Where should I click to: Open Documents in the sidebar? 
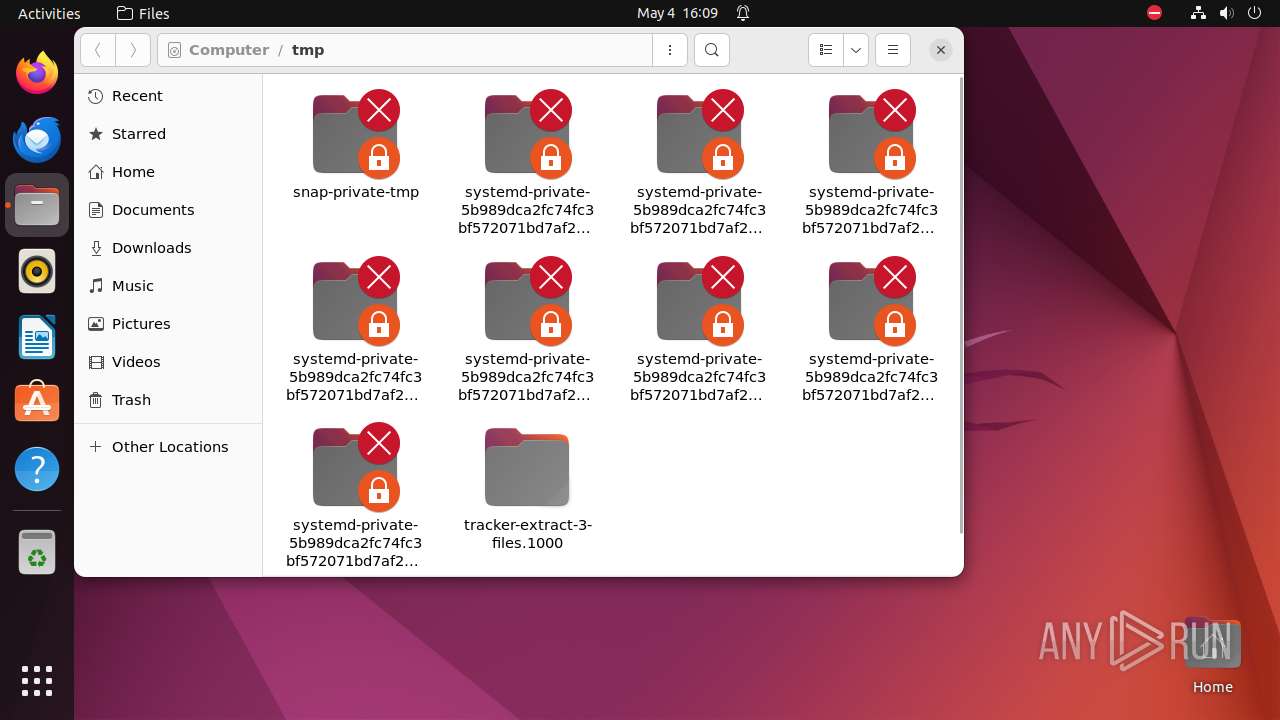(168, 210)
